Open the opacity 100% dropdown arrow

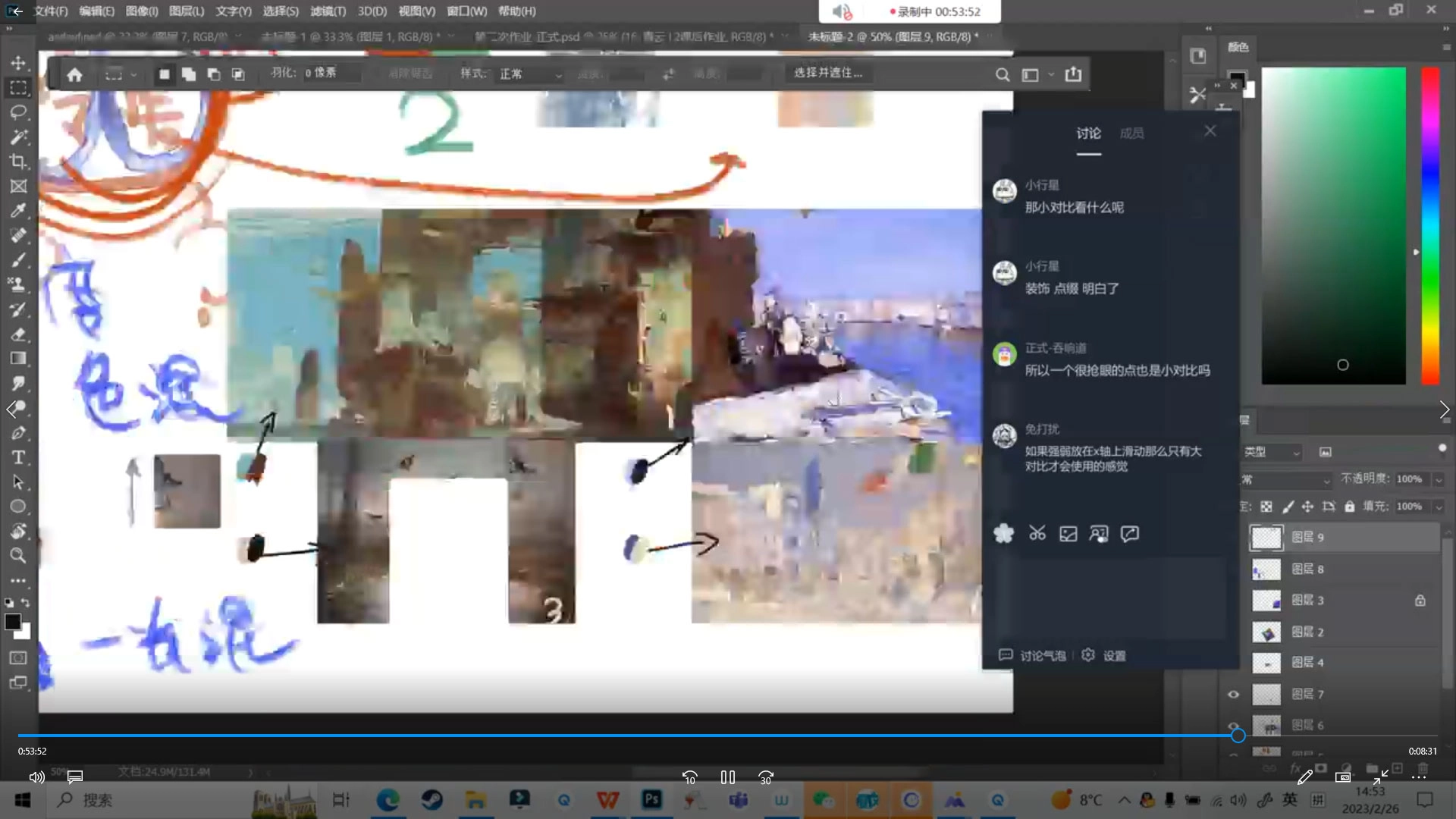(1439, 479)
